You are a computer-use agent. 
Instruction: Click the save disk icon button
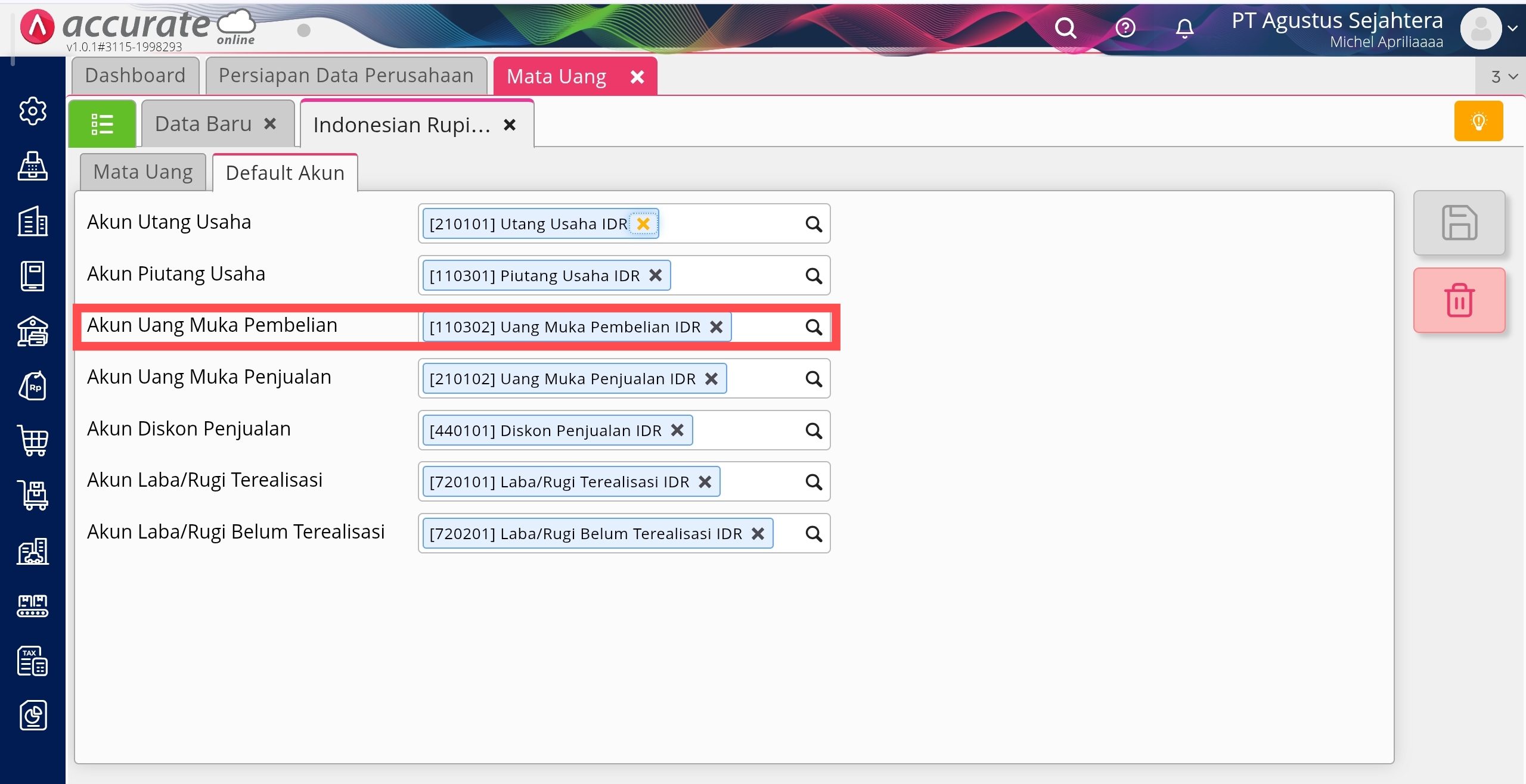tap(1459, 223)
